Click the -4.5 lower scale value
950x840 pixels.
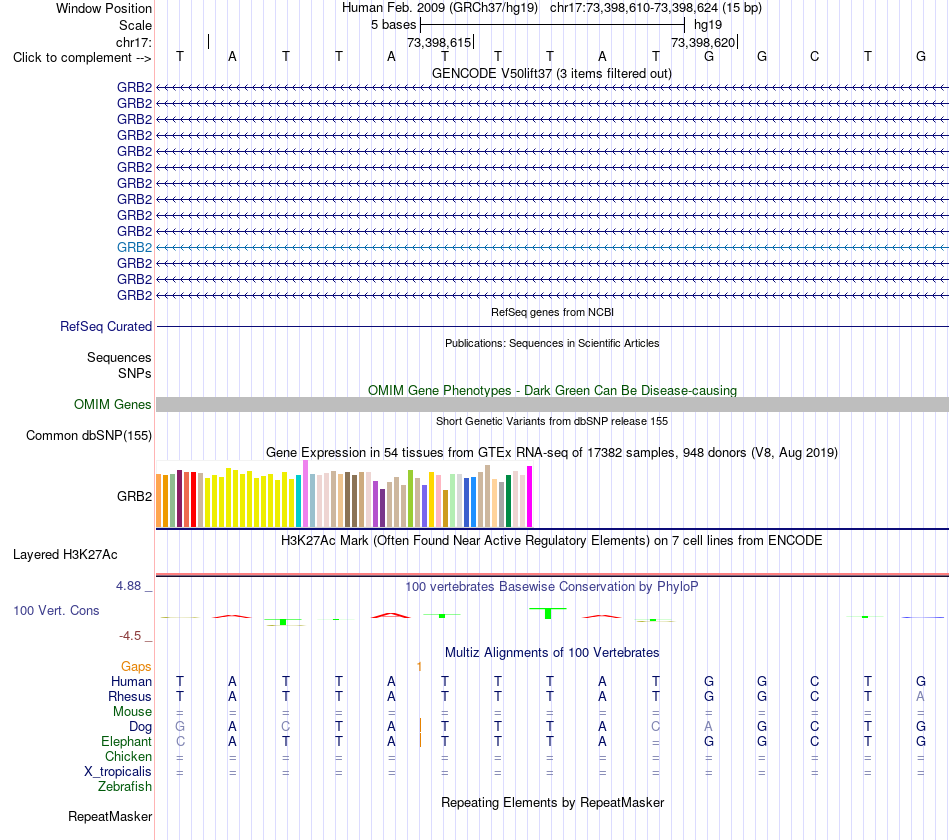click(130, 636)
